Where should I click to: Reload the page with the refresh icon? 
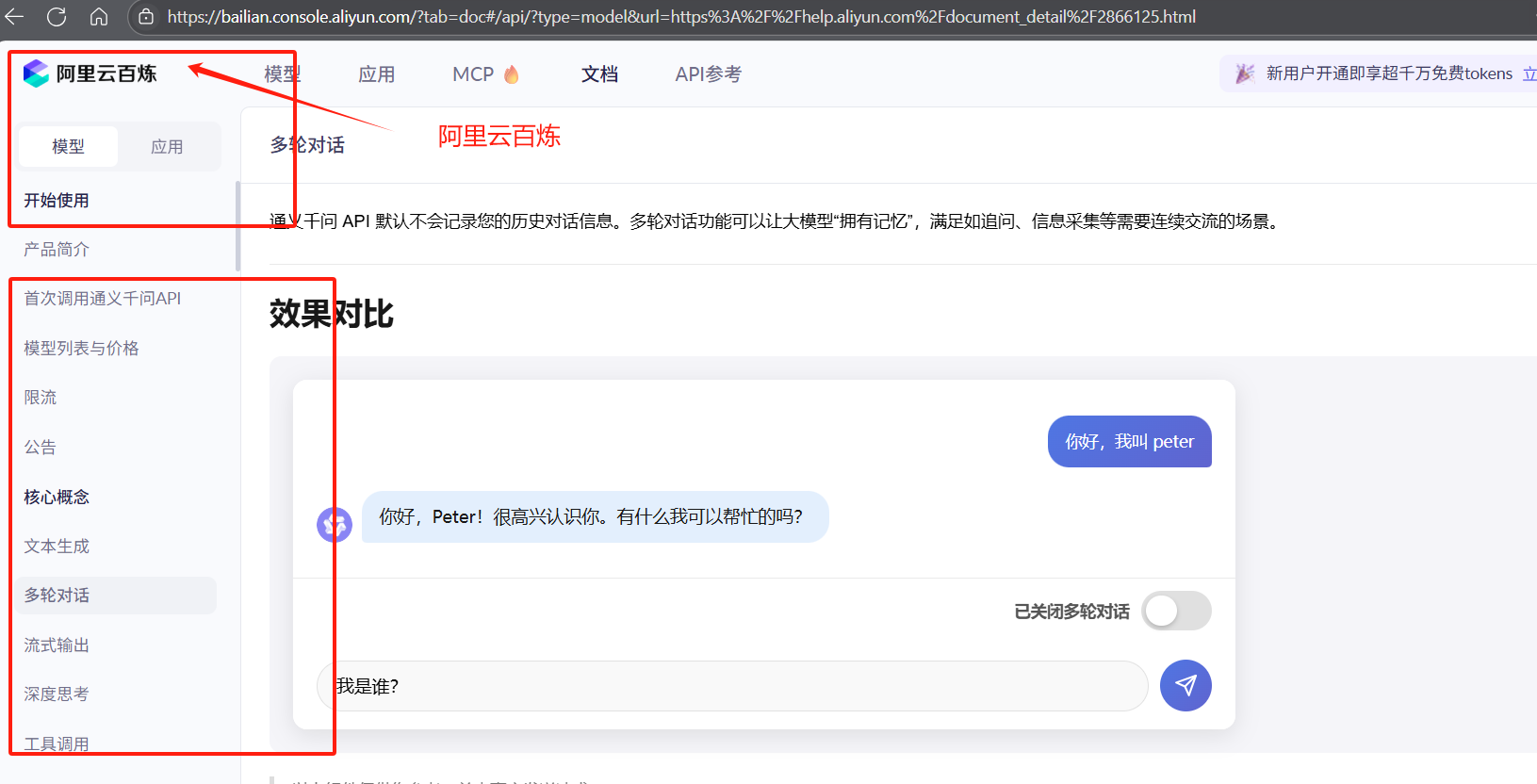click(57, 17)
